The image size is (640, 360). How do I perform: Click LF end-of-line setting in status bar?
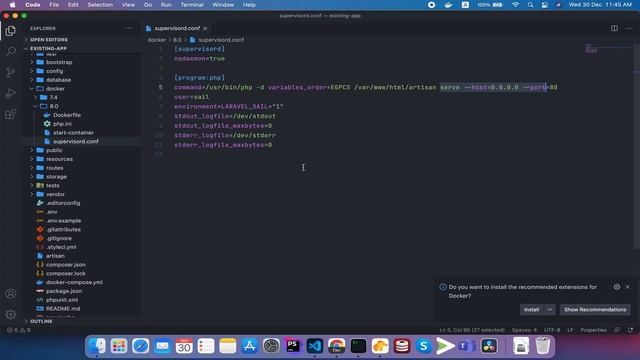(570, 330)
